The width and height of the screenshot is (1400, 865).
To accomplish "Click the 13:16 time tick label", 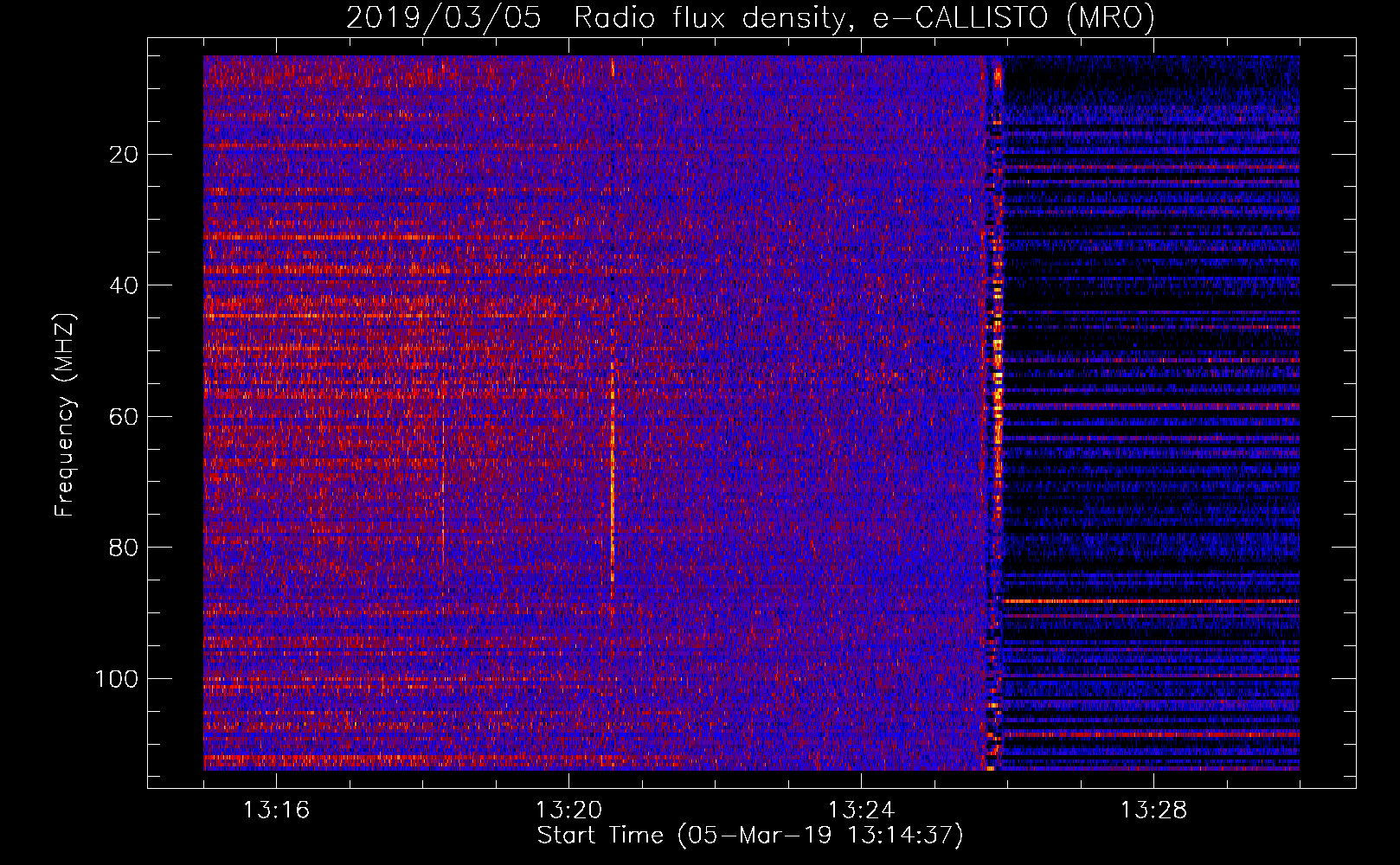I will (276, 811).
